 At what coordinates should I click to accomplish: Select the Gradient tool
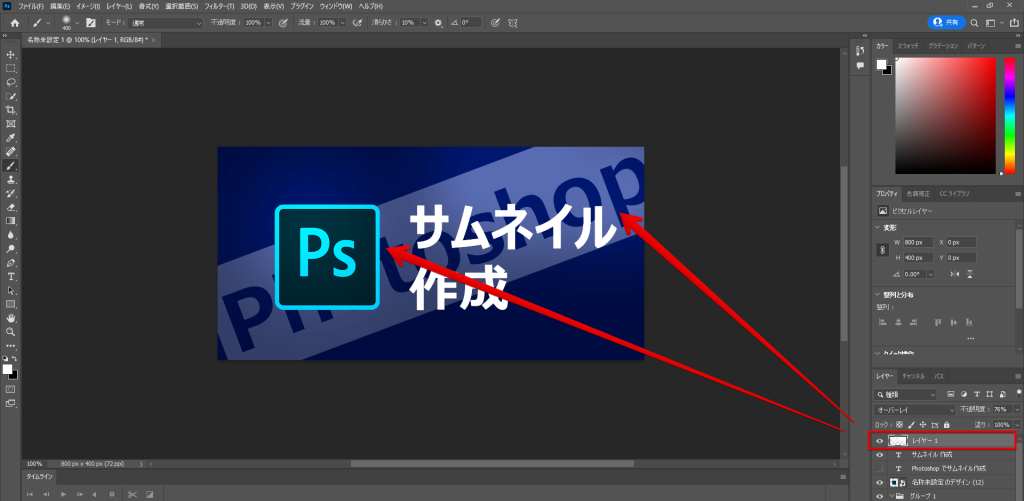tap(10, 221)
